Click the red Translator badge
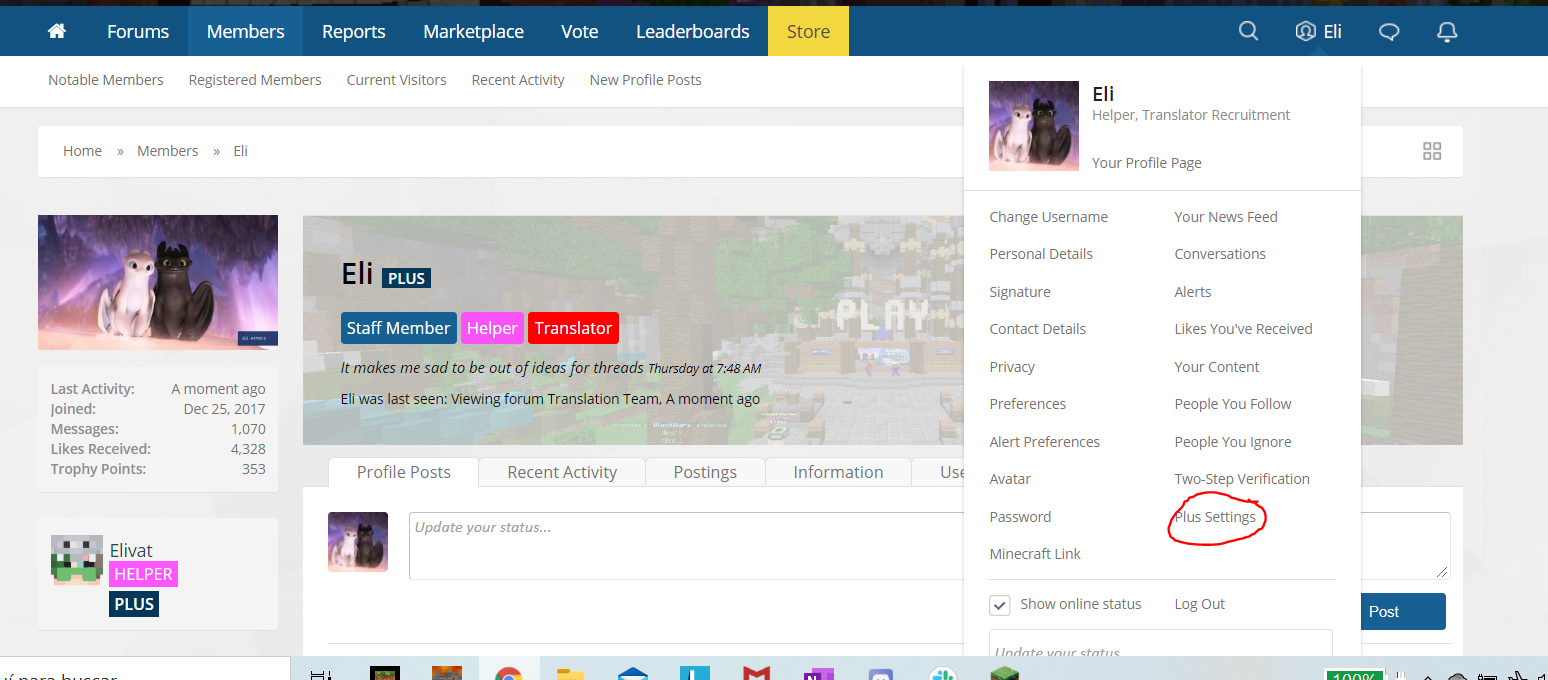This screenshot has width=1548, height=680. tap(573, 328)
